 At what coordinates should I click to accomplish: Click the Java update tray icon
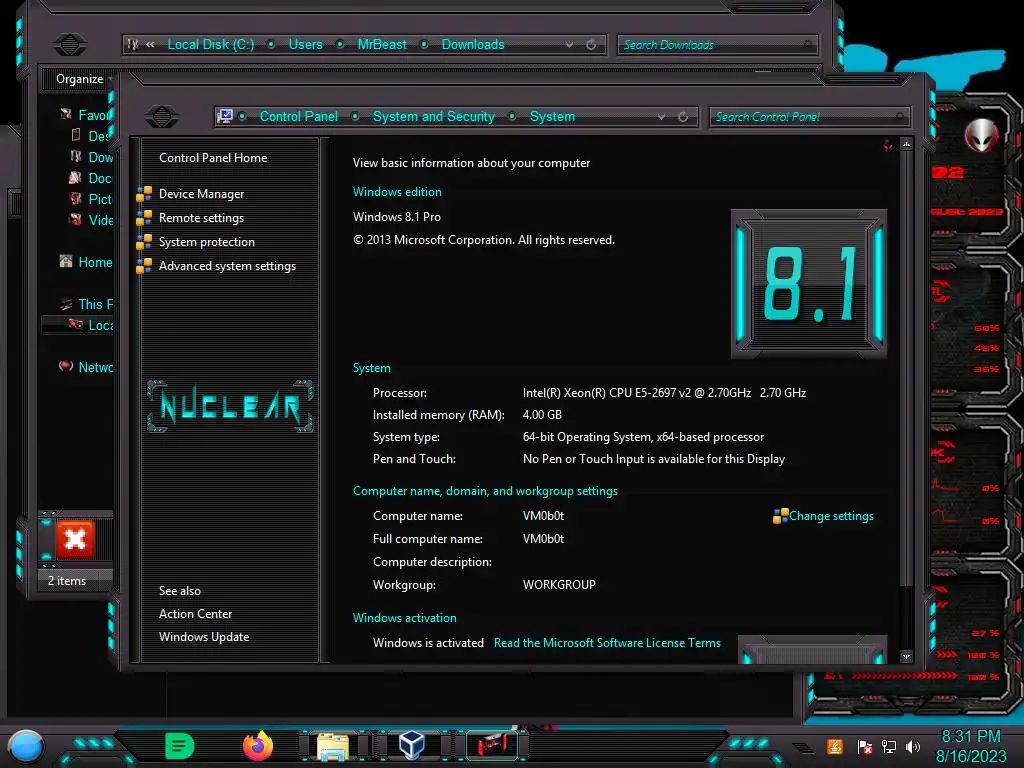pos(834,746)
